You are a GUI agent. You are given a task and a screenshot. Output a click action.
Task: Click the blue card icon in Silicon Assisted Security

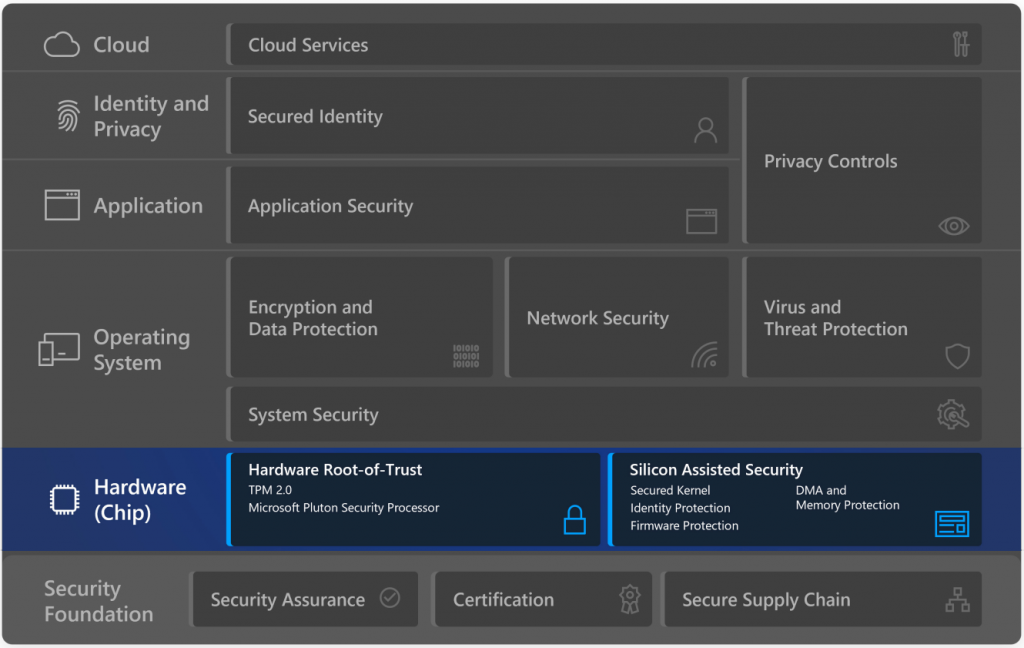pos(951,523)
